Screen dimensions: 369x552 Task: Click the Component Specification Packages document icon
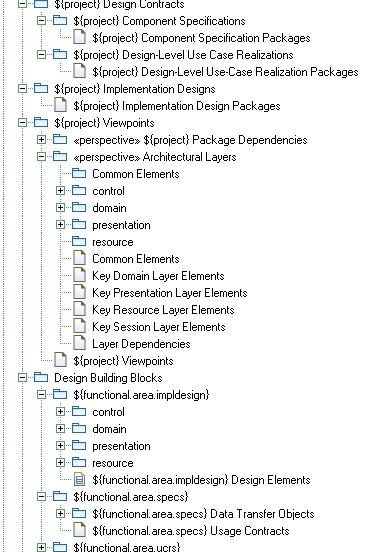click(79, 37)
